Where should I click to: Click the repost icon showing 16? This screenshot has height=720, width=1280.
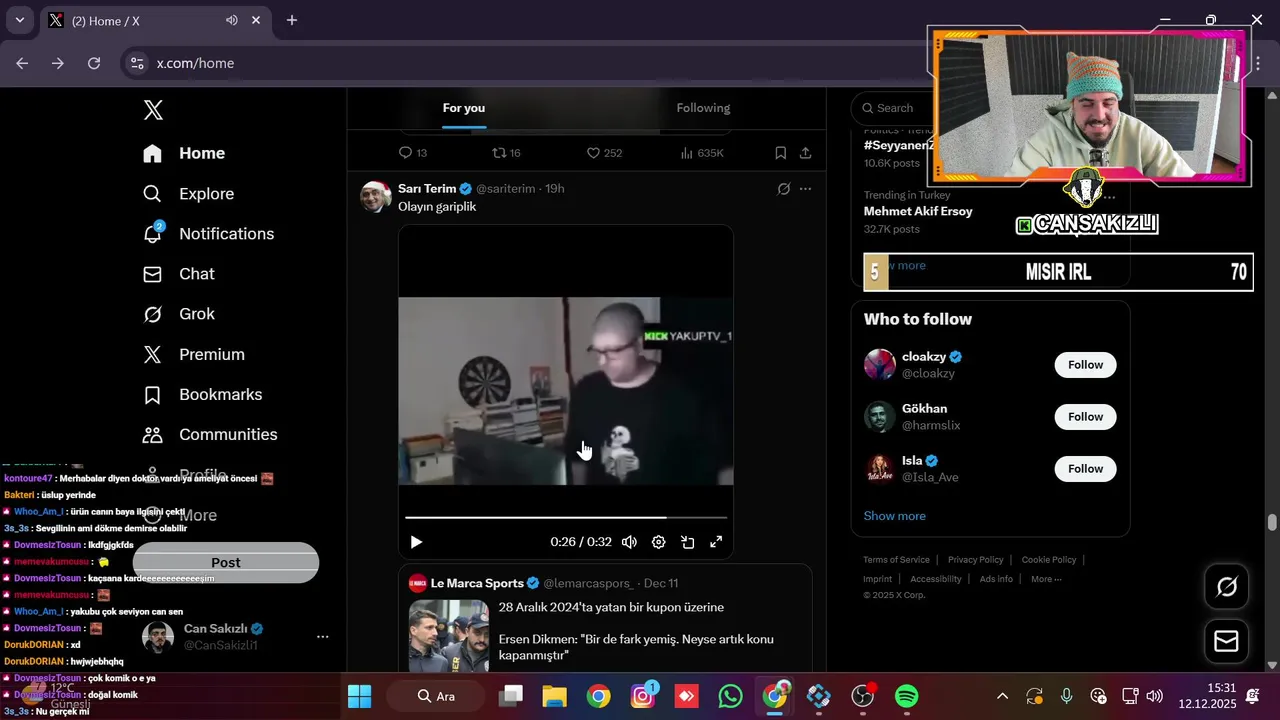(x=499, y=153)
